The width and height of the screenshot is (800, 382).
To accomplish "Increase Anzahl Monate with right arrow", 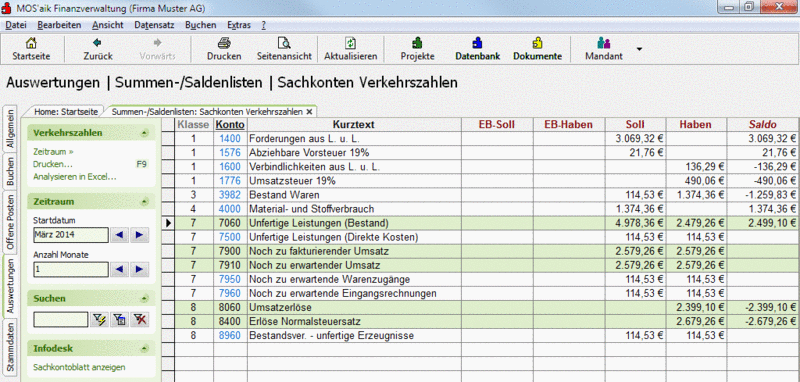I will pyautogui.click(x=139, y=269).
